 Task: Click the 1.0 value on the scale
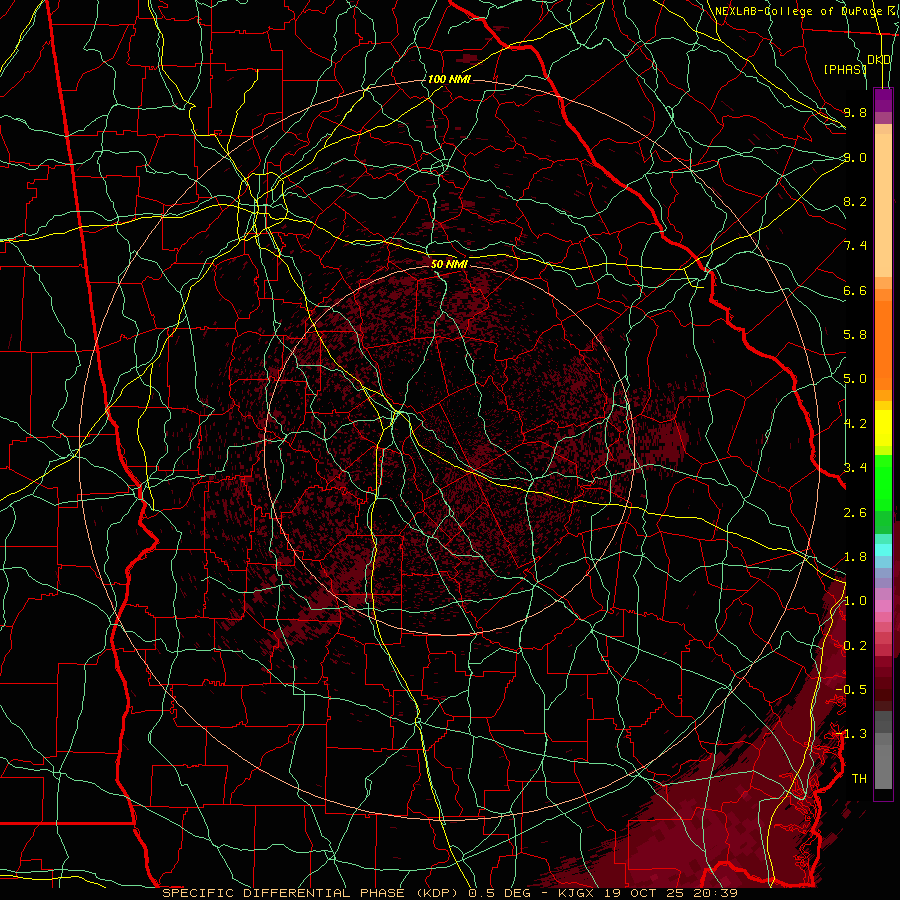[855, 601]
